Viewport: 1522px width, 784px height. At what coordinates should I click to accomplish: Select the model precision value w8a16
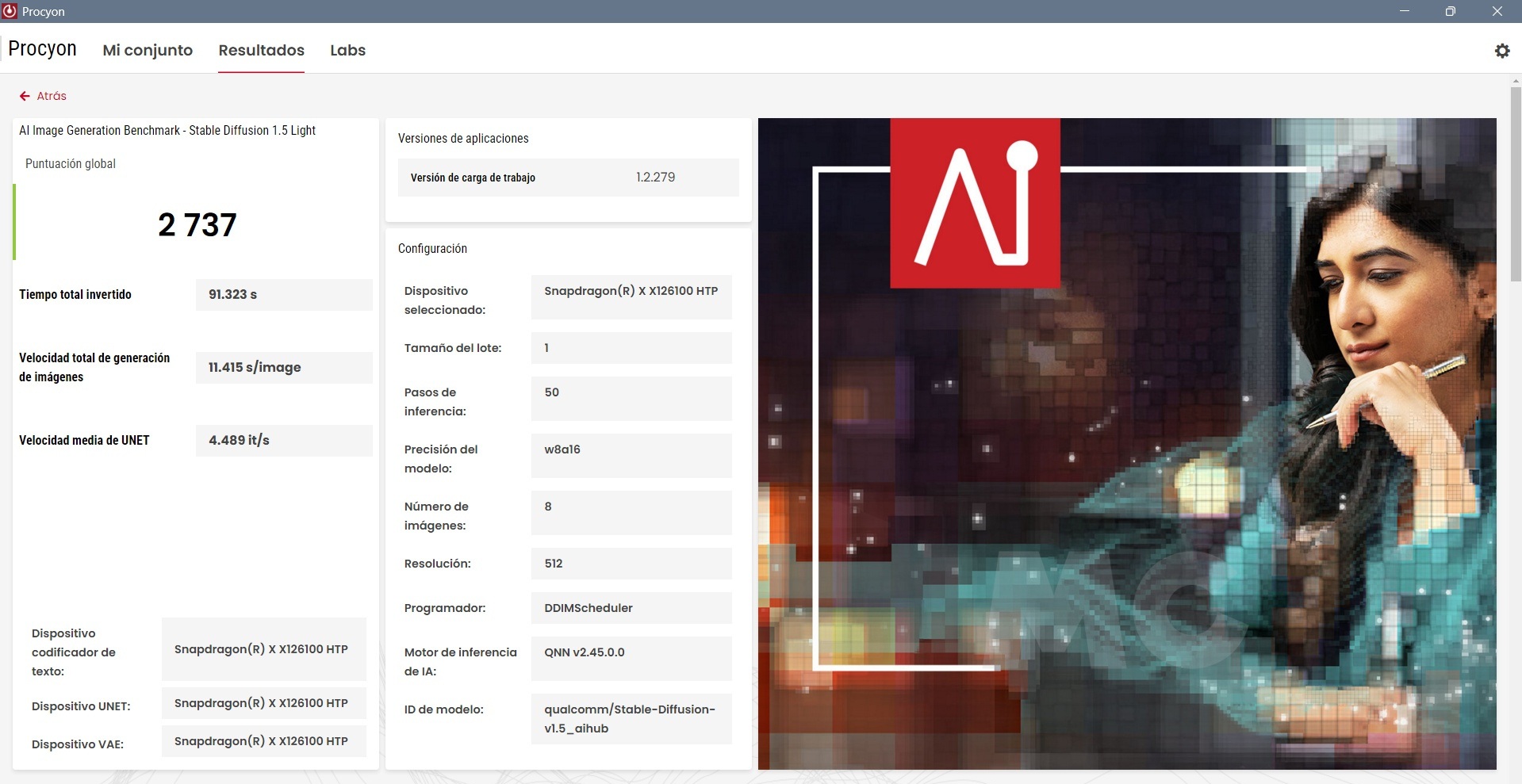point(631,456)
